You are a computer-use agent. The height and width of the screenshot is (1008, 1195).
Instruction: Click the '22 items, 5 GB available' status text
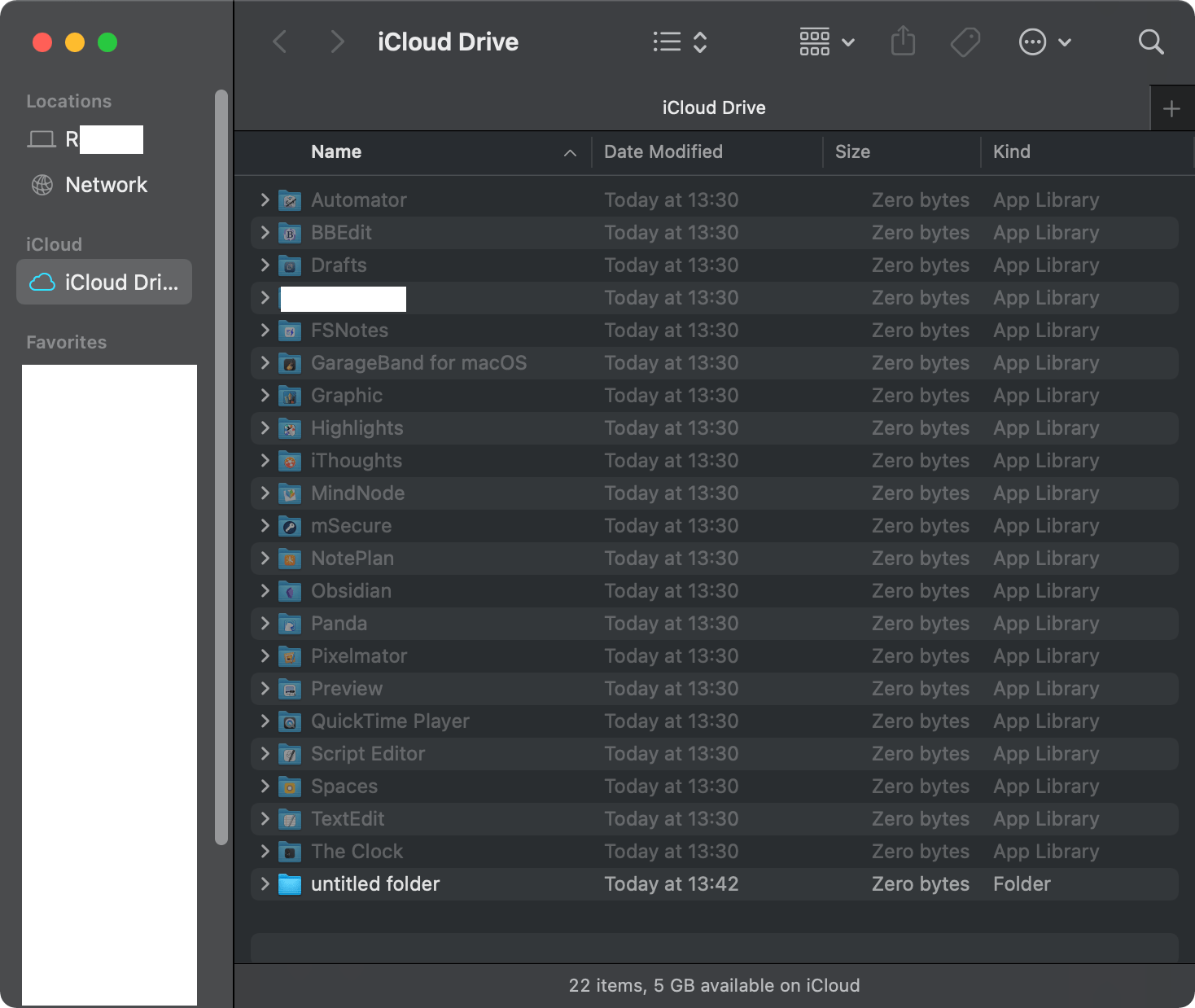[x=714, y=985]
